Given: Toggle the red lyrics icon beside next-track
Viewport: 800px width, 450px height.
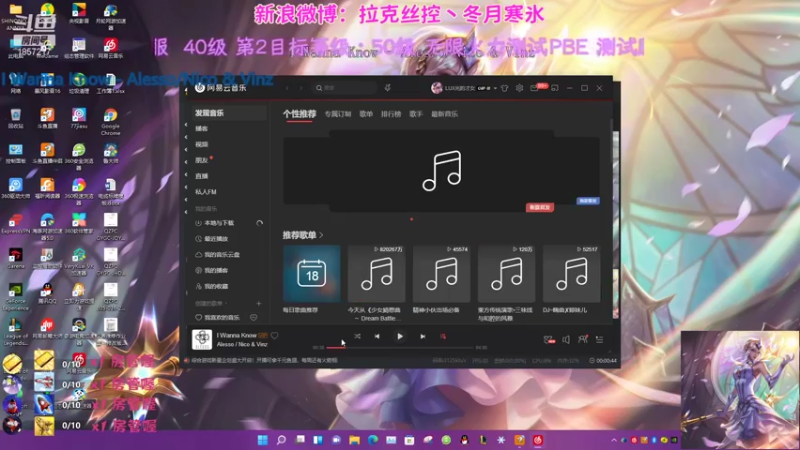Looking at the screenshot, I should tap(443, 336).
